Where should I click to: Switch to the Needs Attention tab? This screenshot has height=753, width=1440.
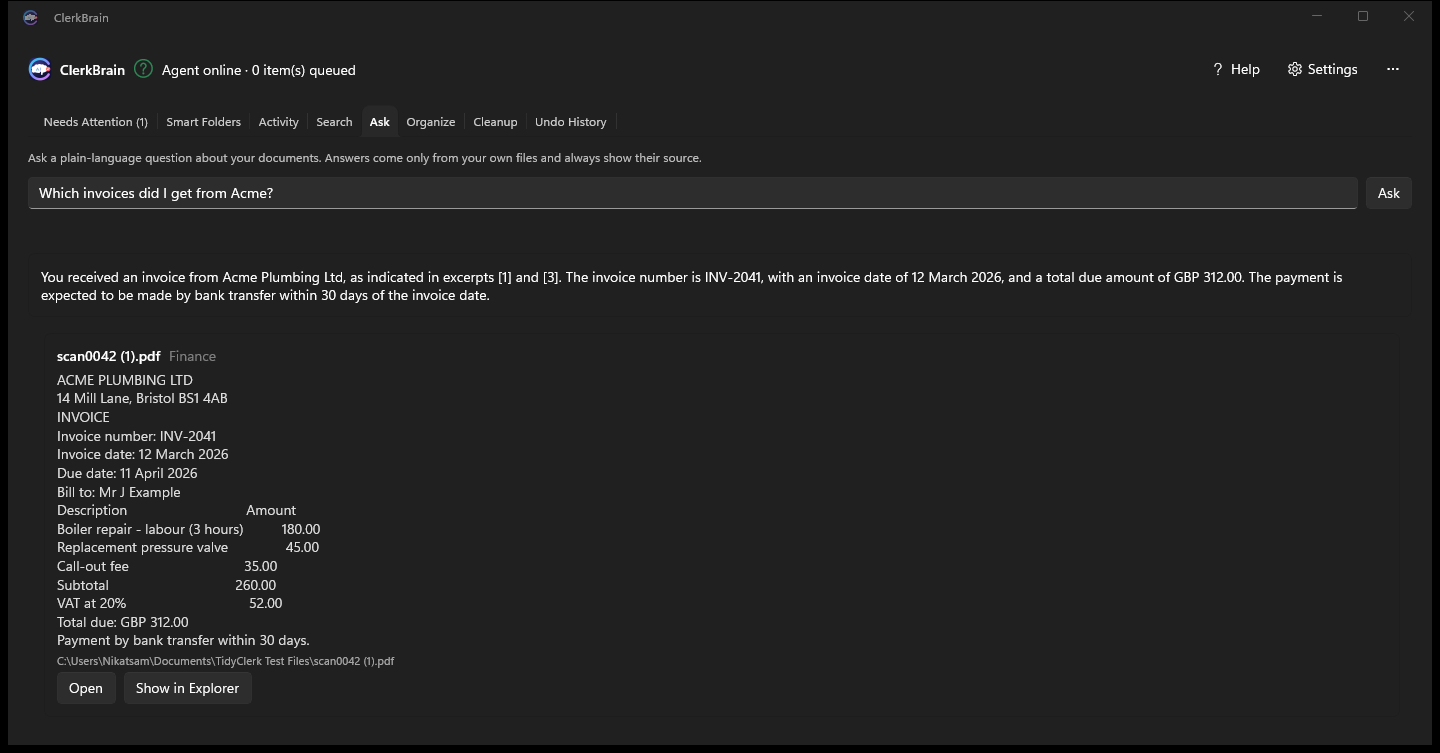click(x=95, y=122)
